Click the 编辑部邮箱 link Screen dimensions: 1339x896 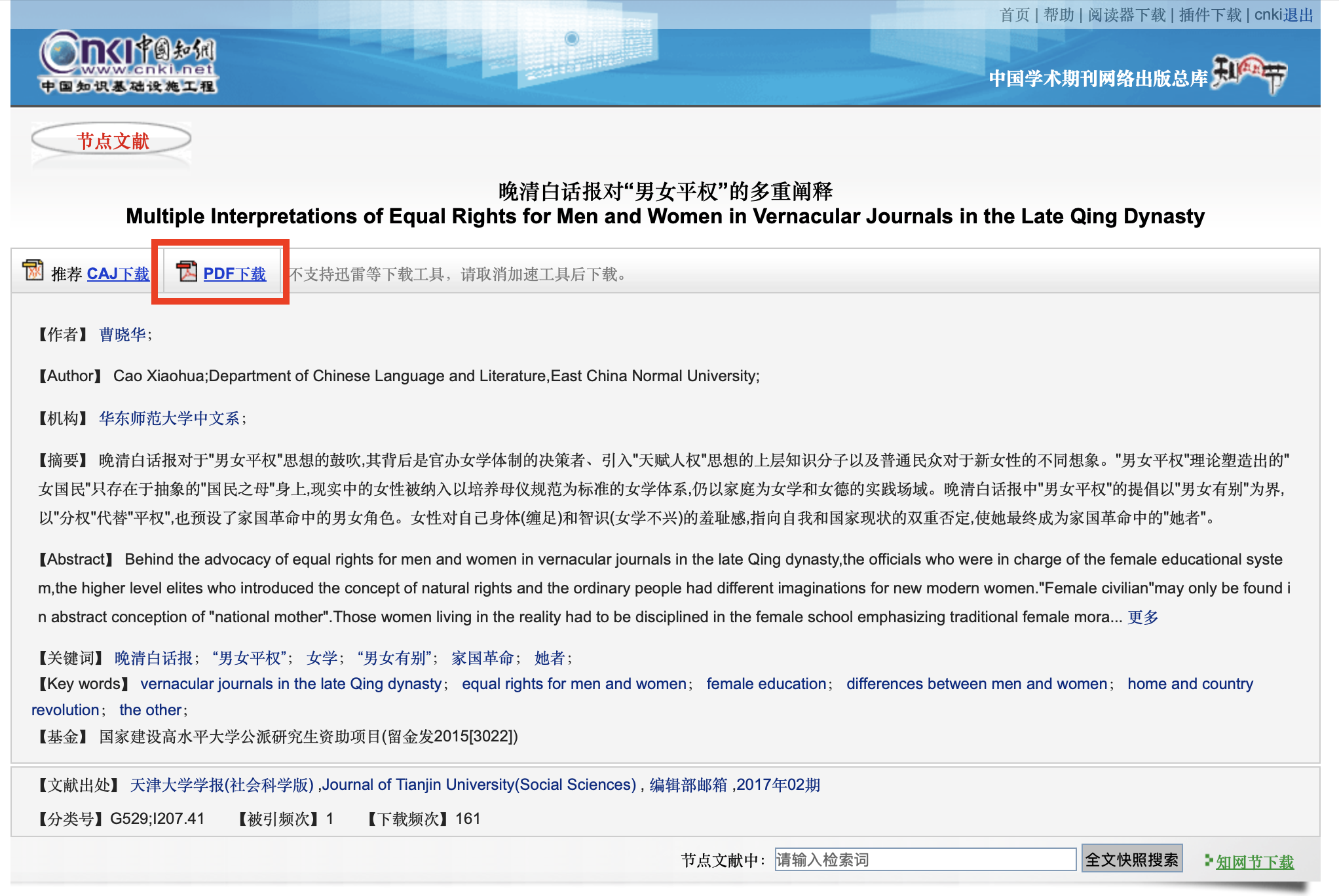[x=688, y=785]
